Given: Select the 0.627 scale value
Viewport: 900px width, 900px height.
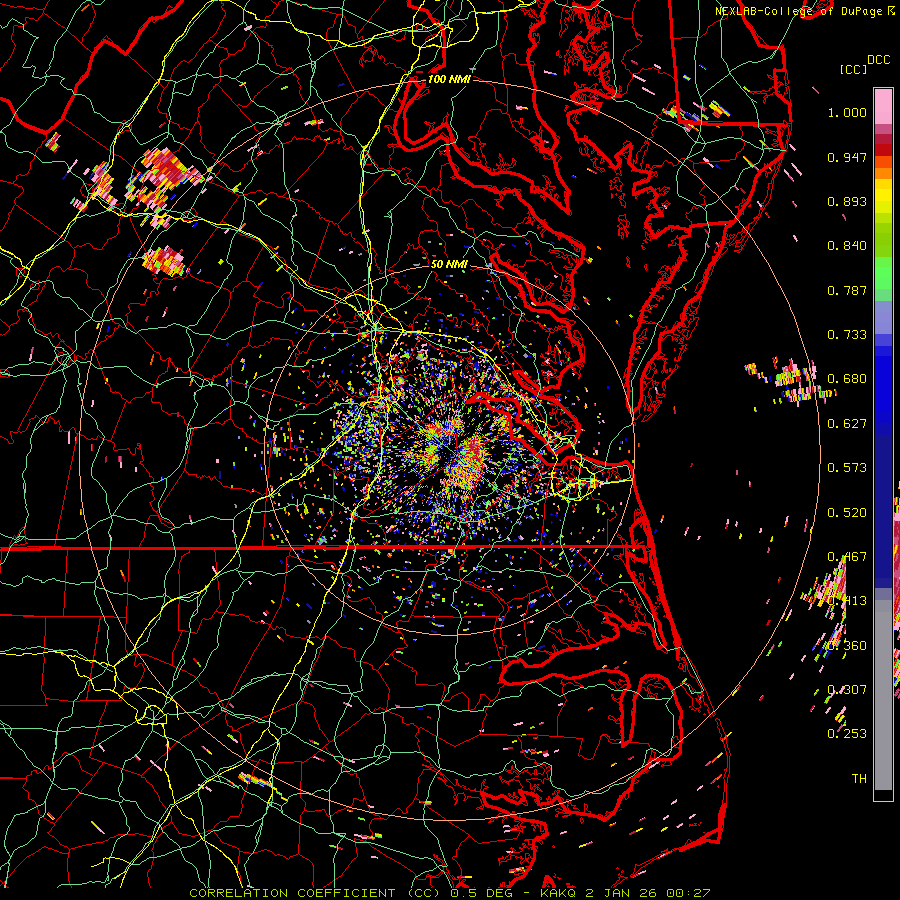Looking at the screenshot, I should point(847,424).
